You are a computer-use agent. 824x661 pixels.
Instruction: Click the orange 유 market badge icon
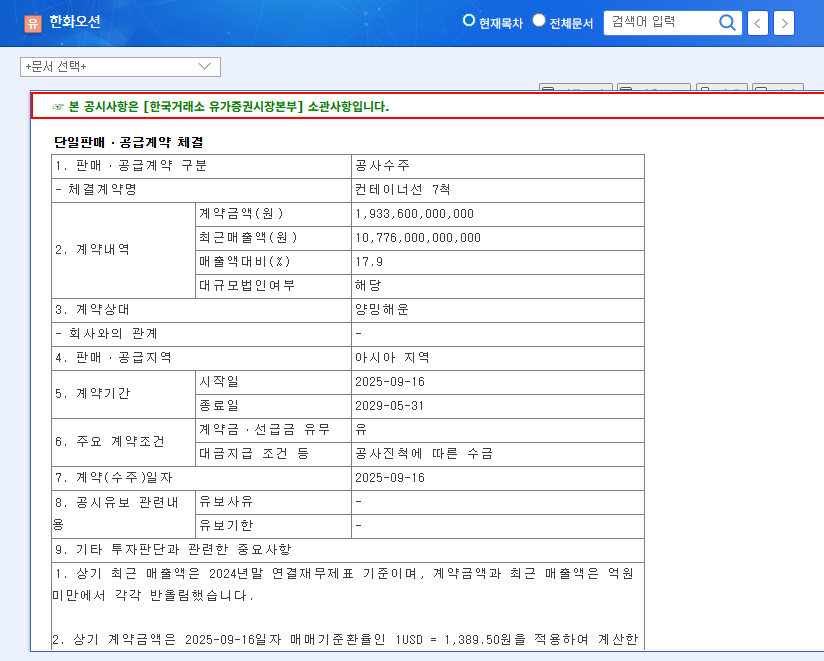tap(33, 23)
